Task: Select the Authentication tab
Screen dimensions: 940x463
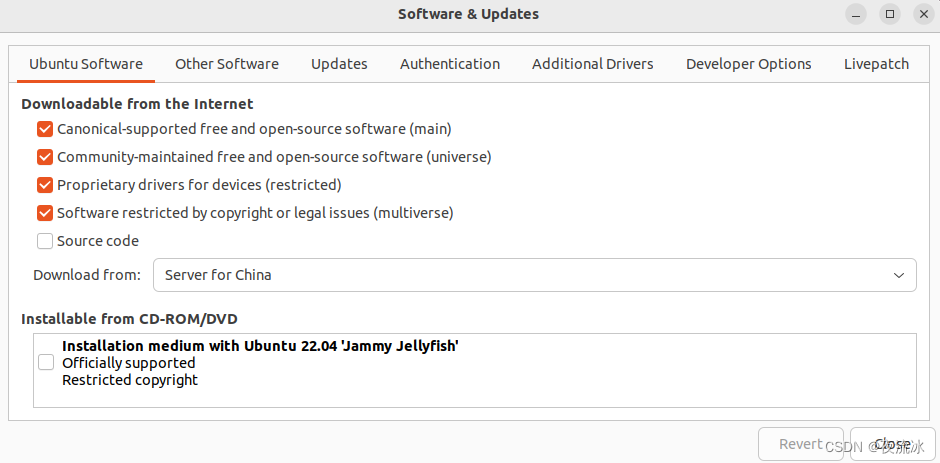Action: pos(450,64)
